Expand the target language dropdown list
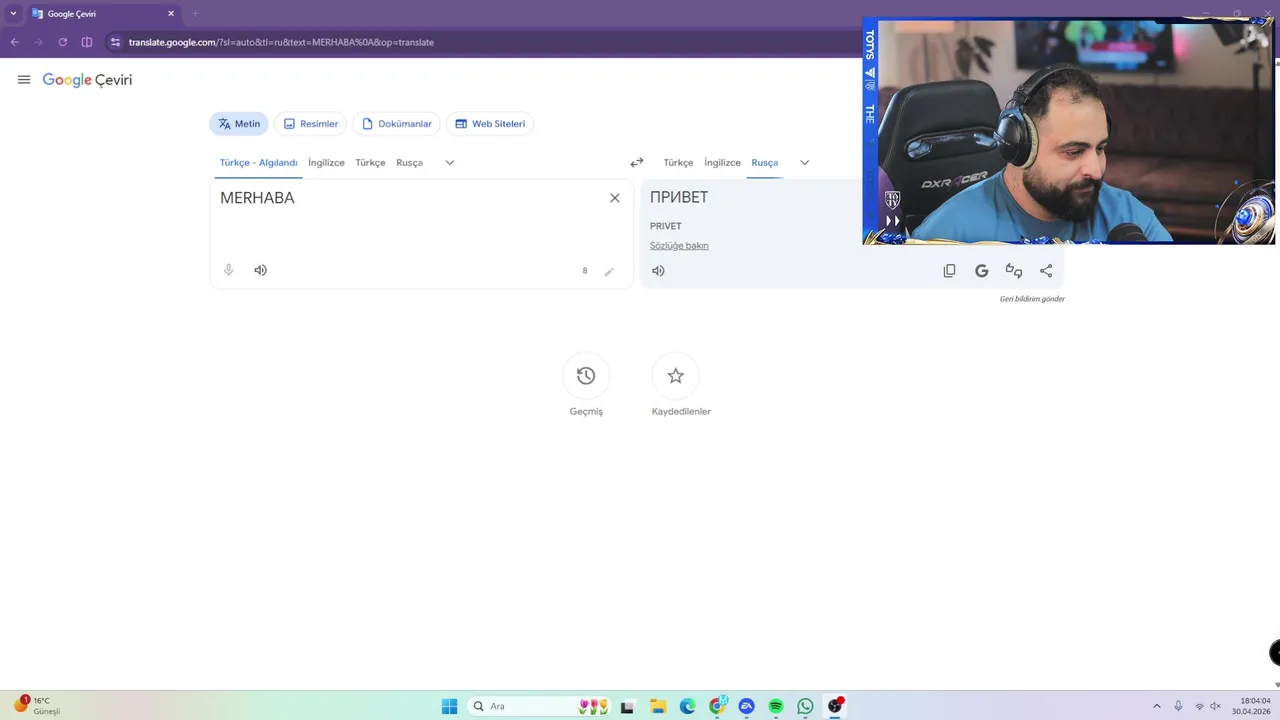 804,163
